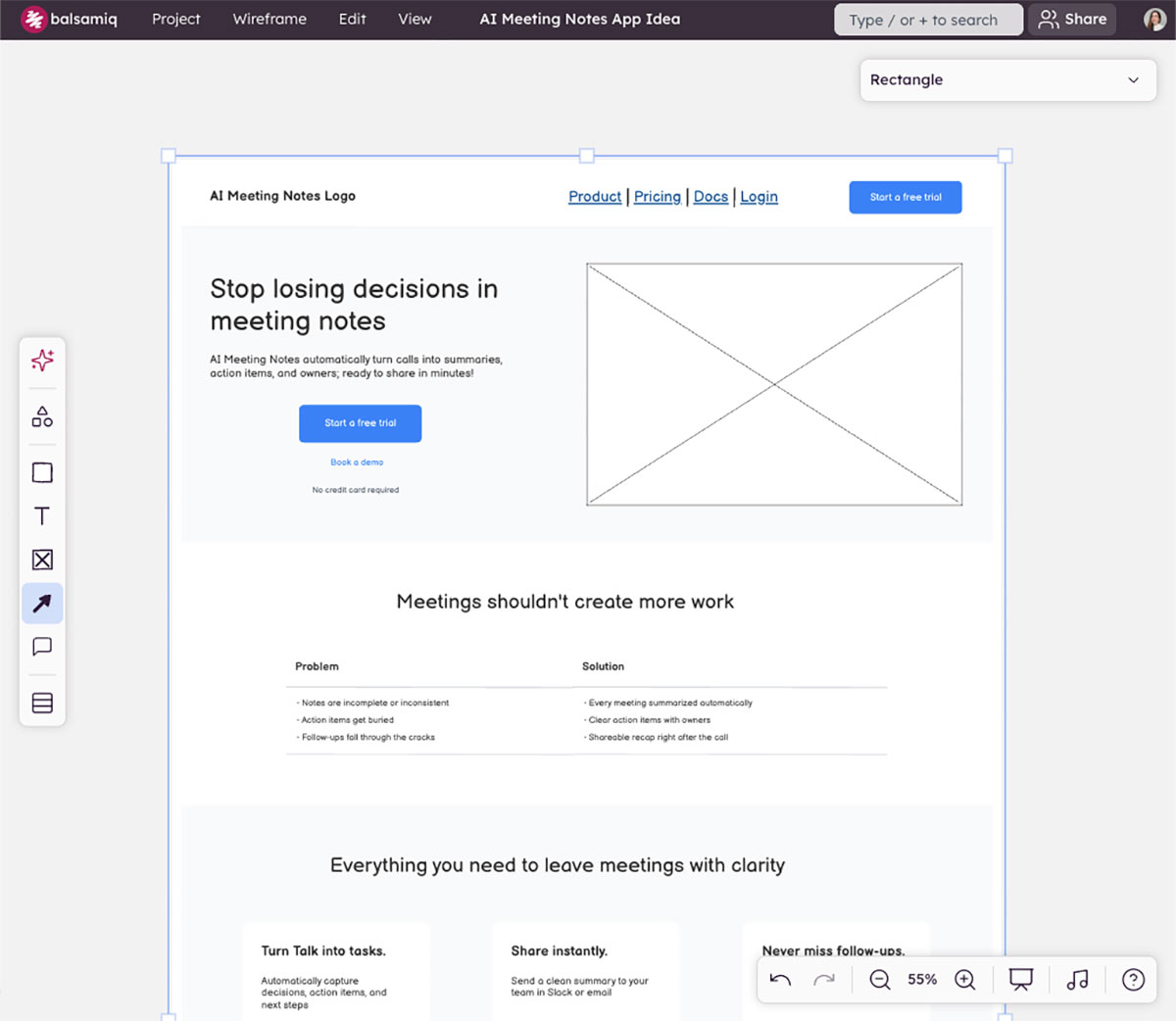Undo the last action
Screen dimensions: 1176x1021
(x=780, y=979)
